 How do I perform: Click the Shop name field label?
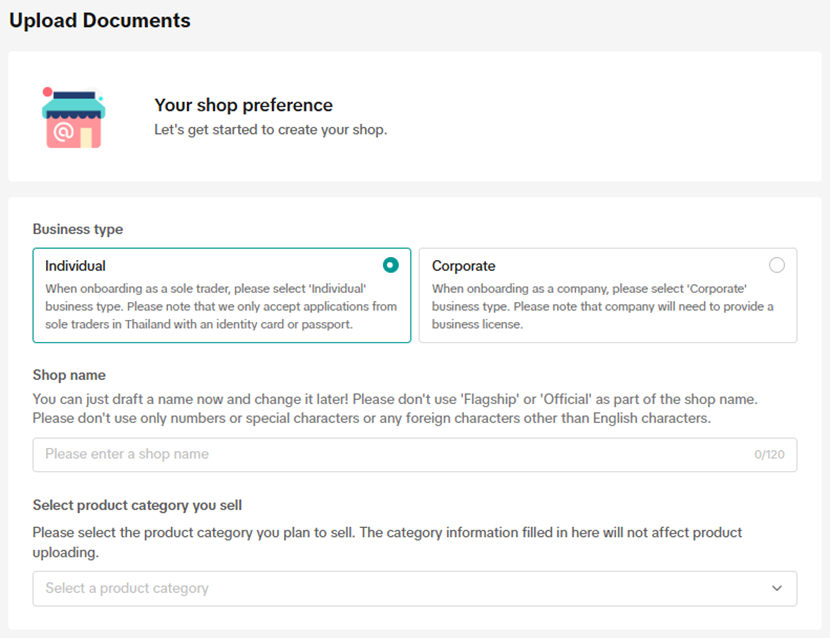click(x=69, y=375)
